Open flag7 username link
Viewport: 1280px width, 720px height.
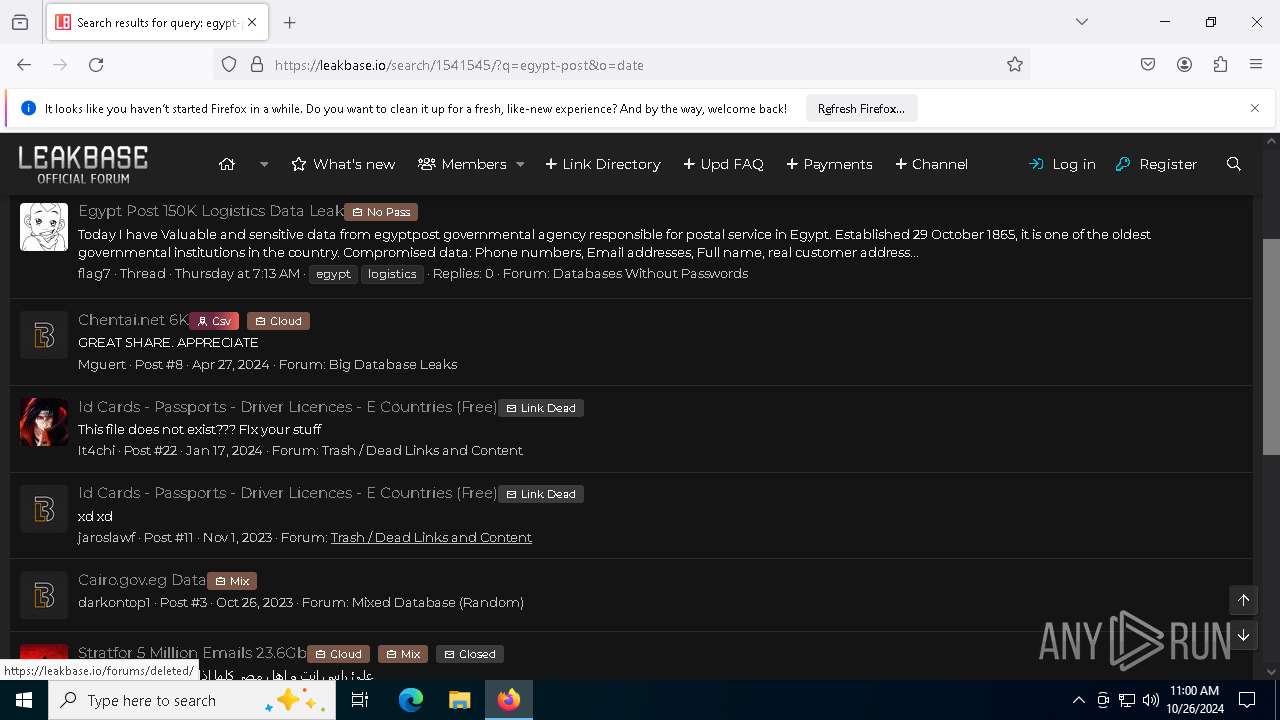(x=94, y=273)
